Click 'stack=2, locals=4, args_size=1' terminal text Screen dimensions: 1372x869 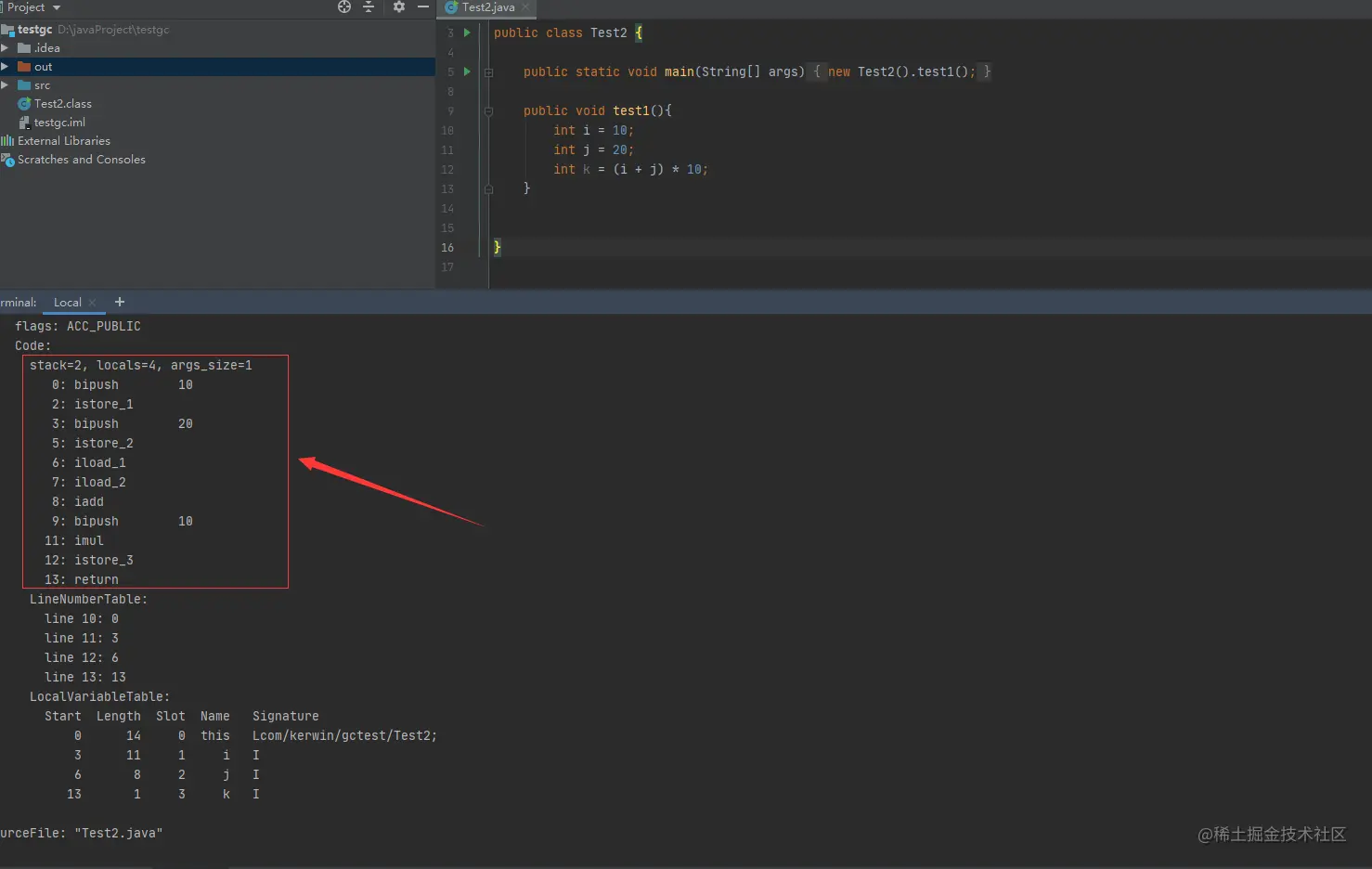coord(141,366)
